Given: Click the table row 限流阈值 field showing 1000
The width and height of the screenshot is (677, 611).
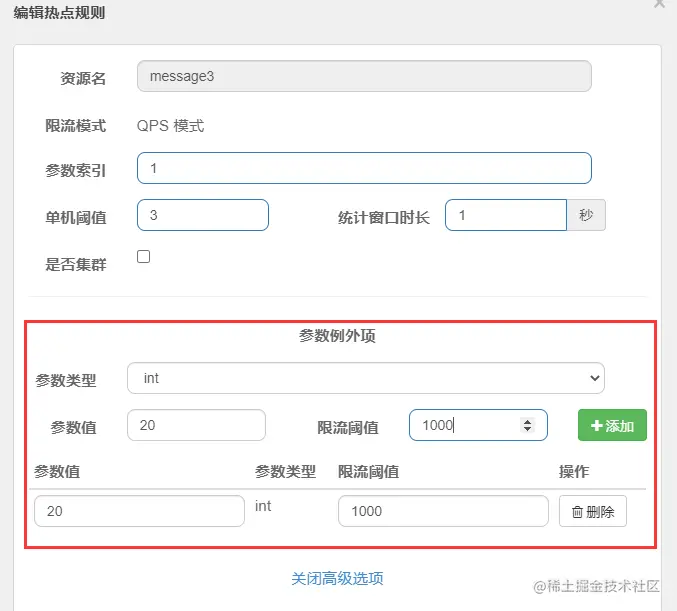Looking at the screenshot, I should pyautogui.click(x=443, y=511).
